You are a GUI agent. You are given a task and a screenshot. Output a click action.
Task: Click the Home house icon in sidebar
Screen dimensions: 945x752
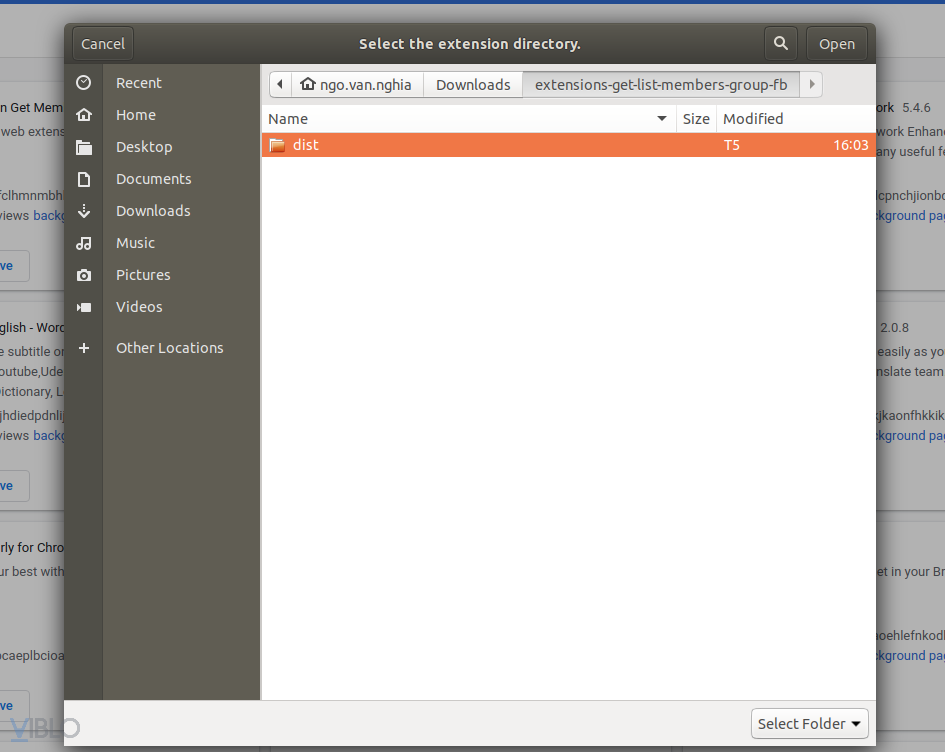(84, 114)
